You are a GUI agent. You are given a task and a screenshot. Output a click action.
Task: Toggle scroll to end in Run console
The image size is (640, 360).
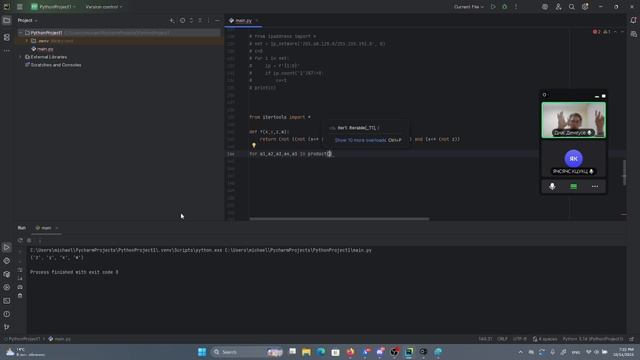(x=20, y=278)
